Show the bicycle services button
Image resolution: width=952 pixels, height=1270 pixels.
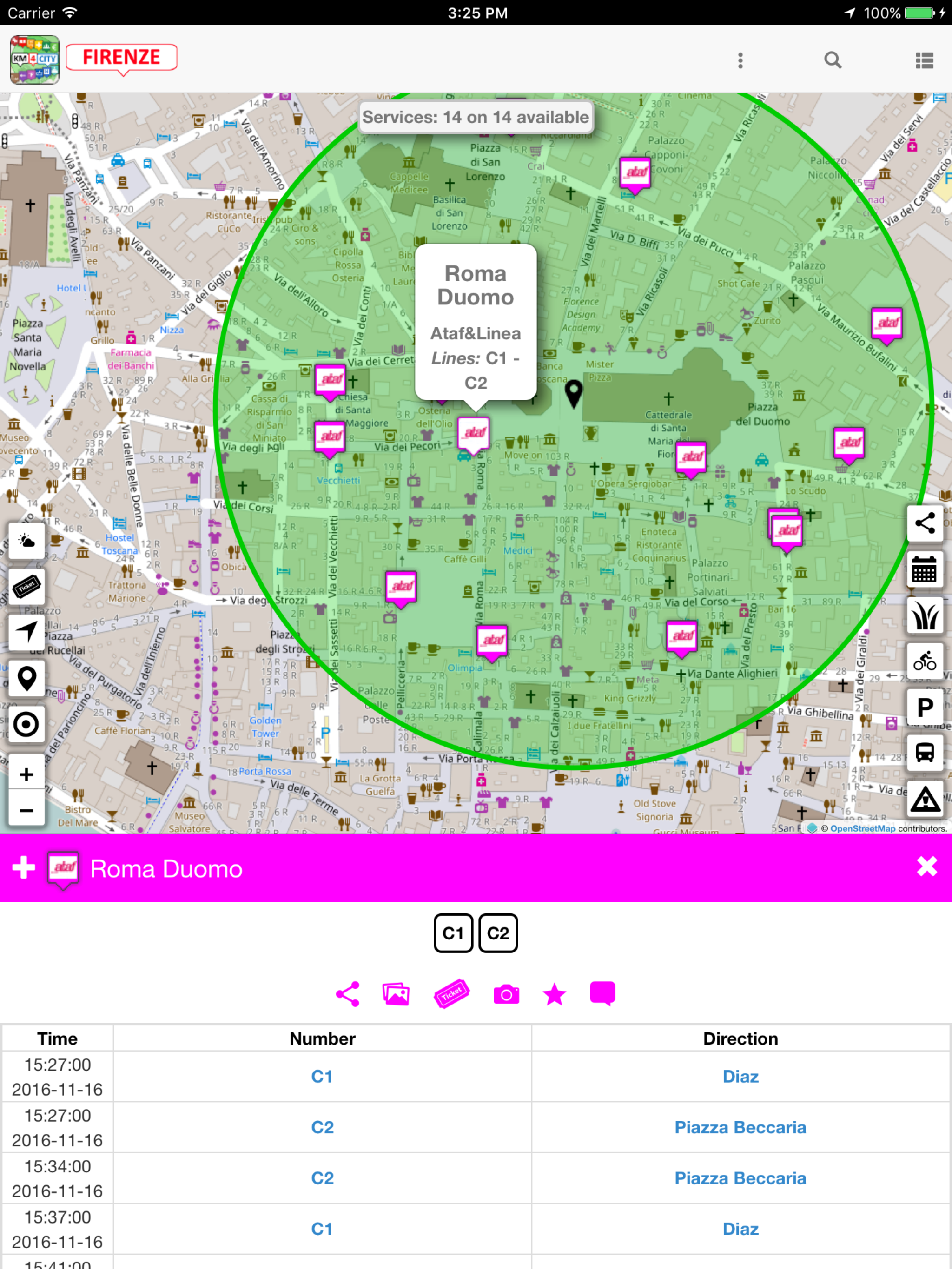(x=925, y=661)
